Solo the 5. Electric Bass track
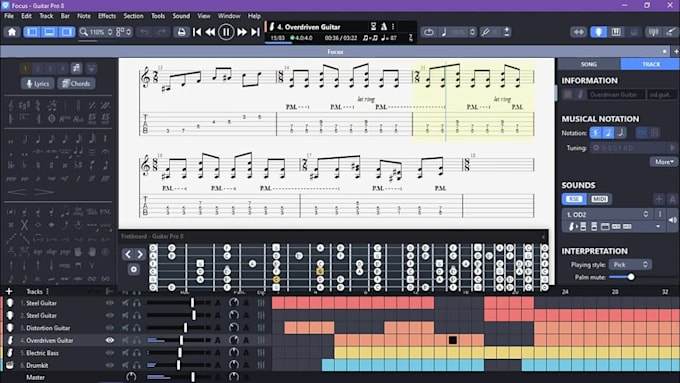 [x=137, y=353]
